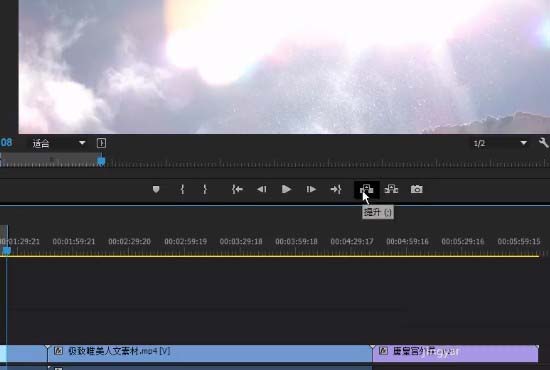Open the 适合 zoom level dropdown
Screen dimensions: 550x370
point(59,143)
